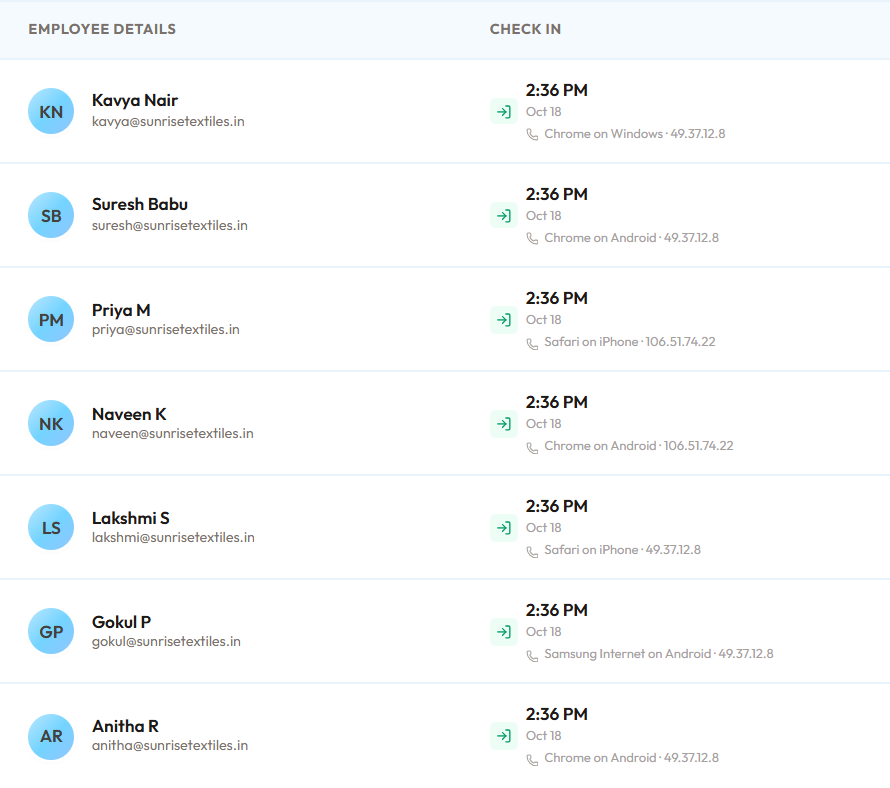This screenshot has width=890, height=788.
Task: Click email kavya@sunrisetextiles.in
Action: click(168, 121)
